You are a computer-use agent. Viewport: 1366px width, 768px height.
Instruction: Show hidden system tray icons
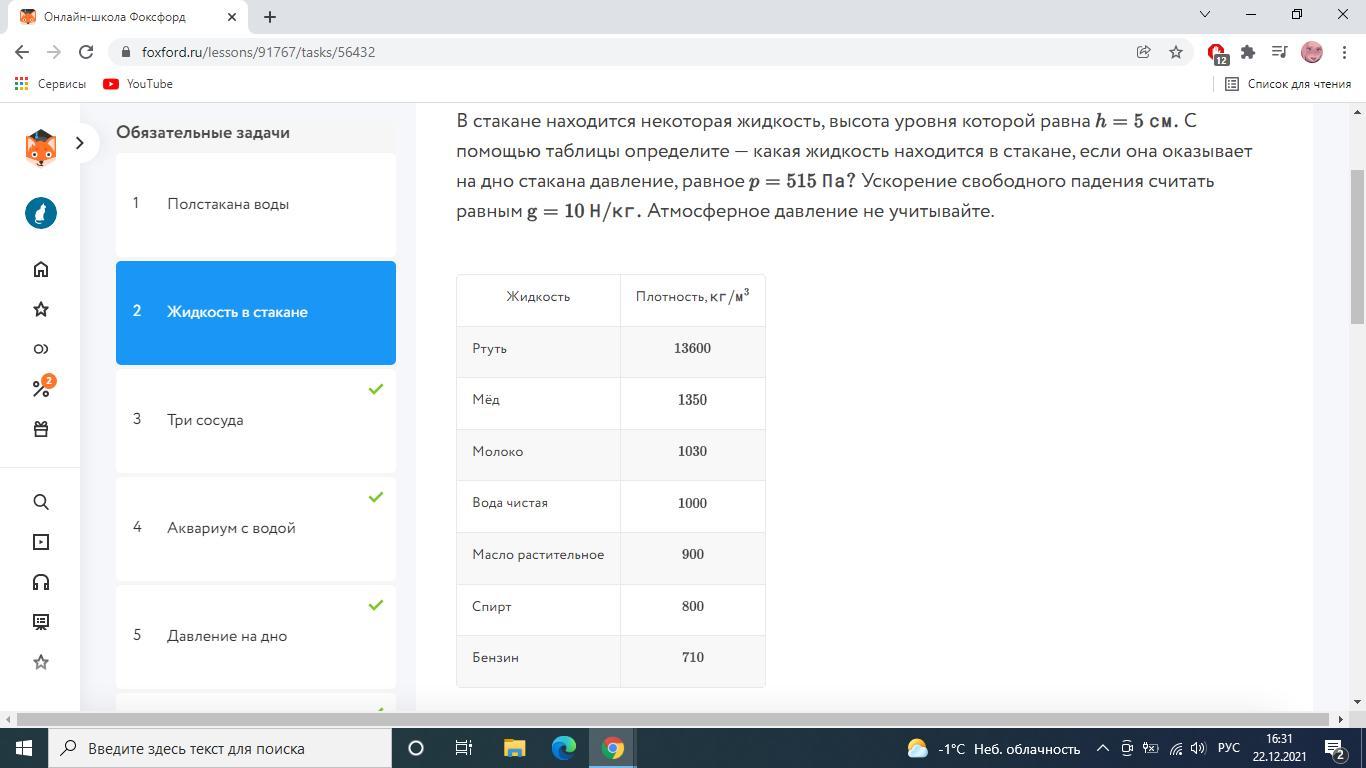[1103, 748]
